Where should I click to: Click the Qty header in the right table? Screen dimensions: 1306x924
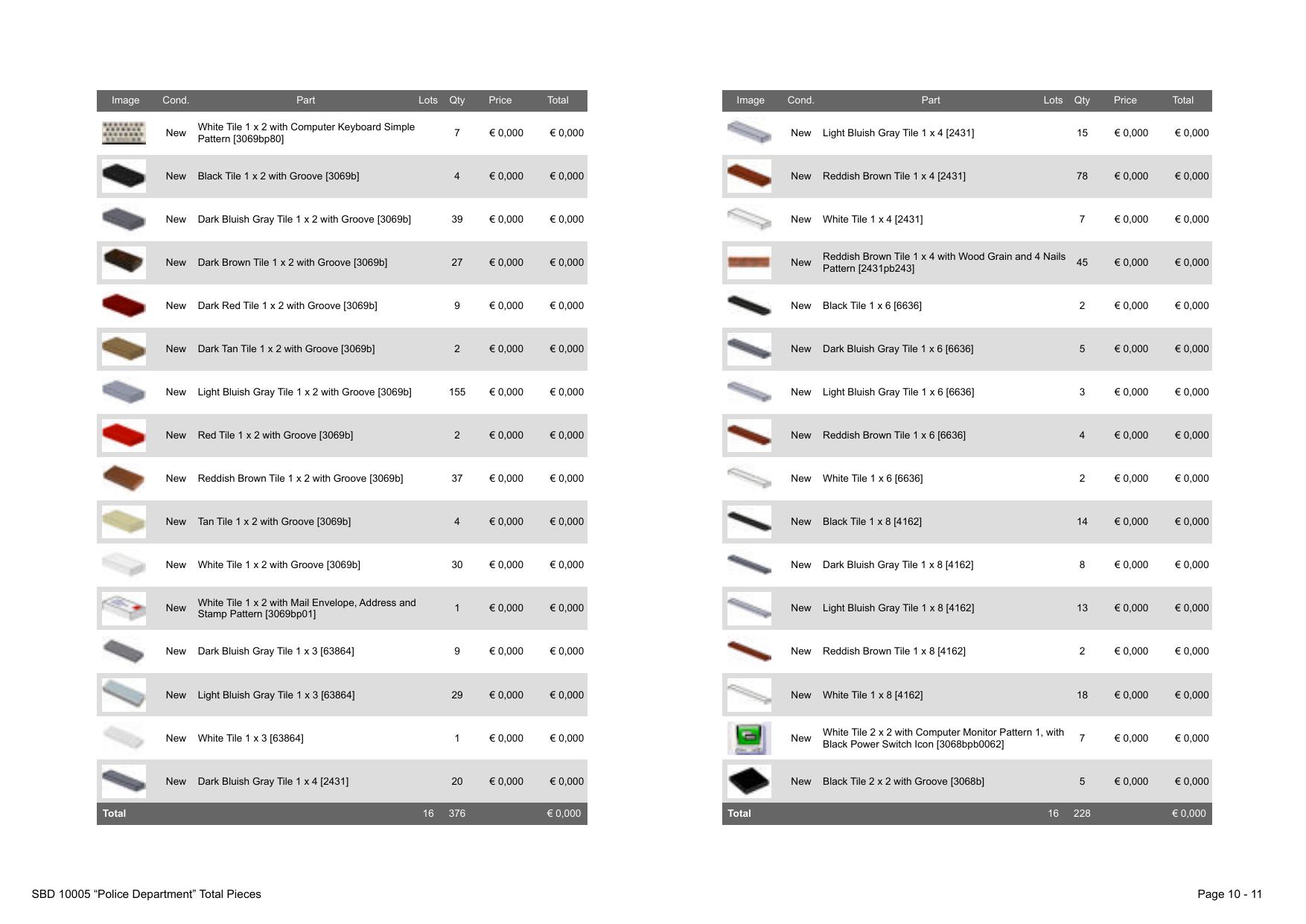click(x=1082, y=100)
